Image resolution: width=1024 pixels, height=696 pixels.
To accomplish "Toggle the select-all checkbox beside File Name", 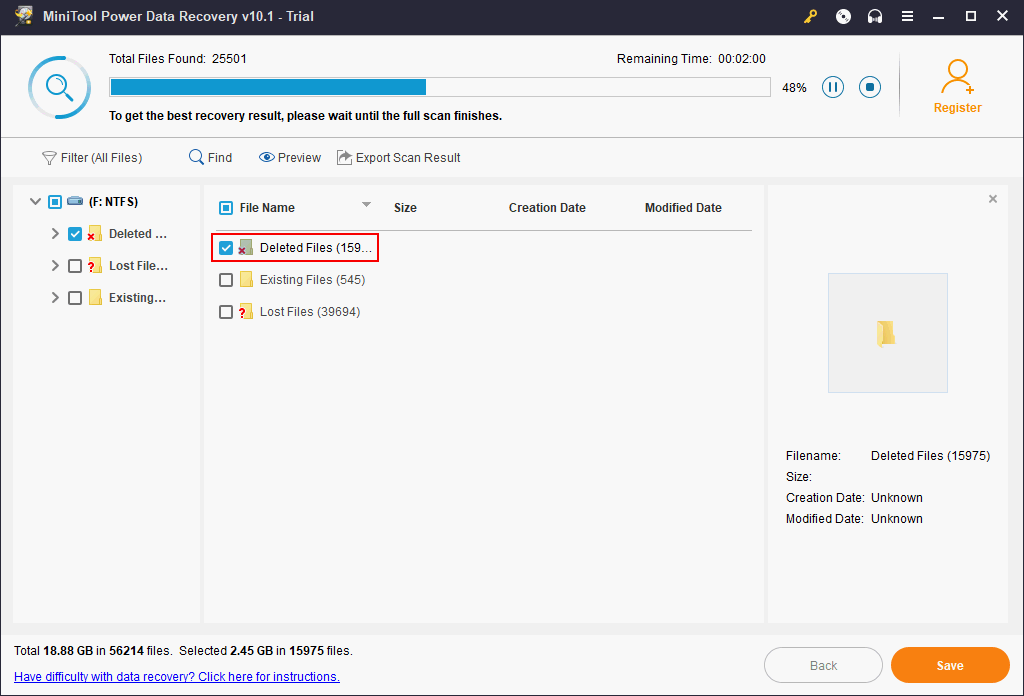I will 226,208.
